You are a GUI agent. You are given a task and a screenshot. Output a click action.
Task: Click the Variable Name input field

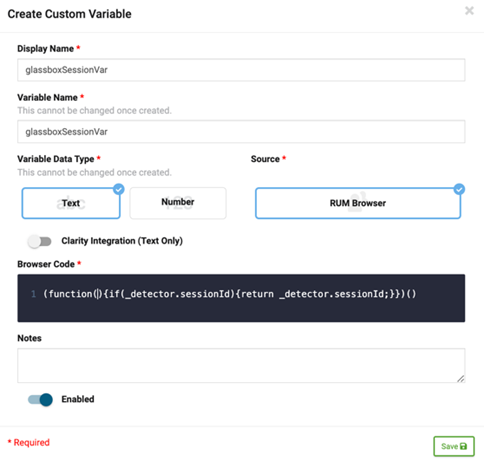pos(241,132)
